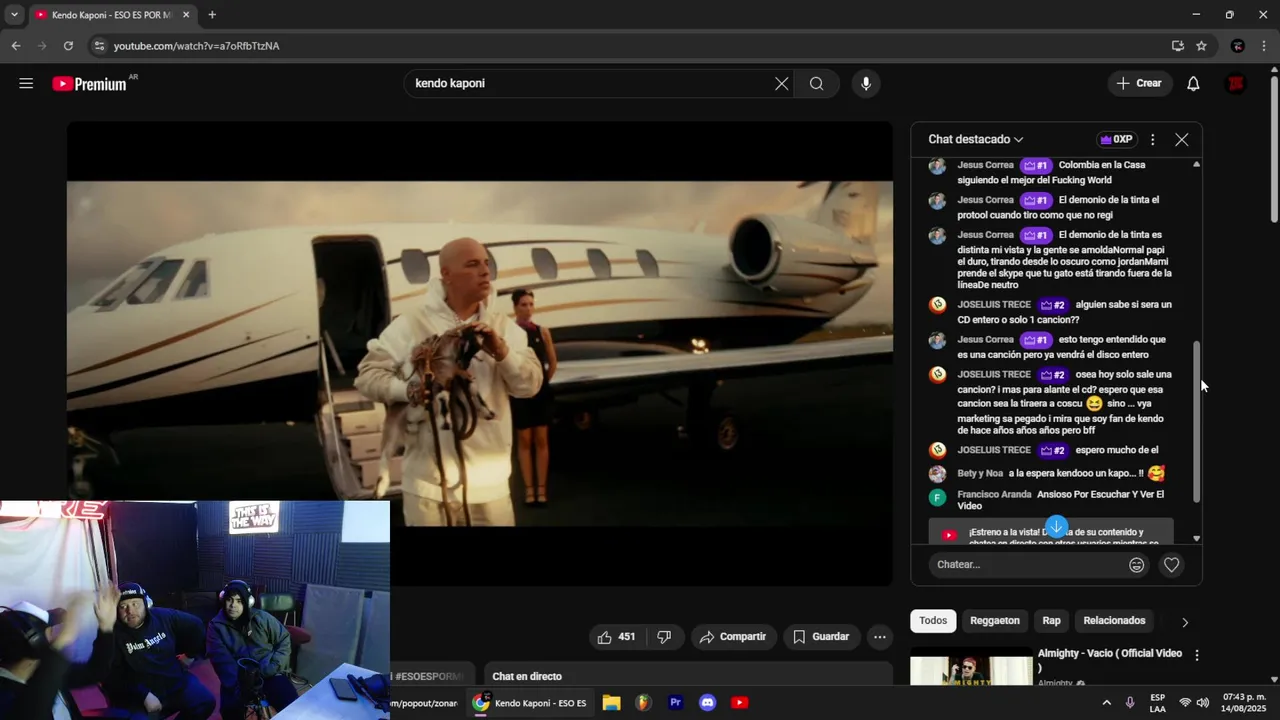This screenshot has height=720, width=1280.
Task: Like the video with 451 likes
Action: 617,637
